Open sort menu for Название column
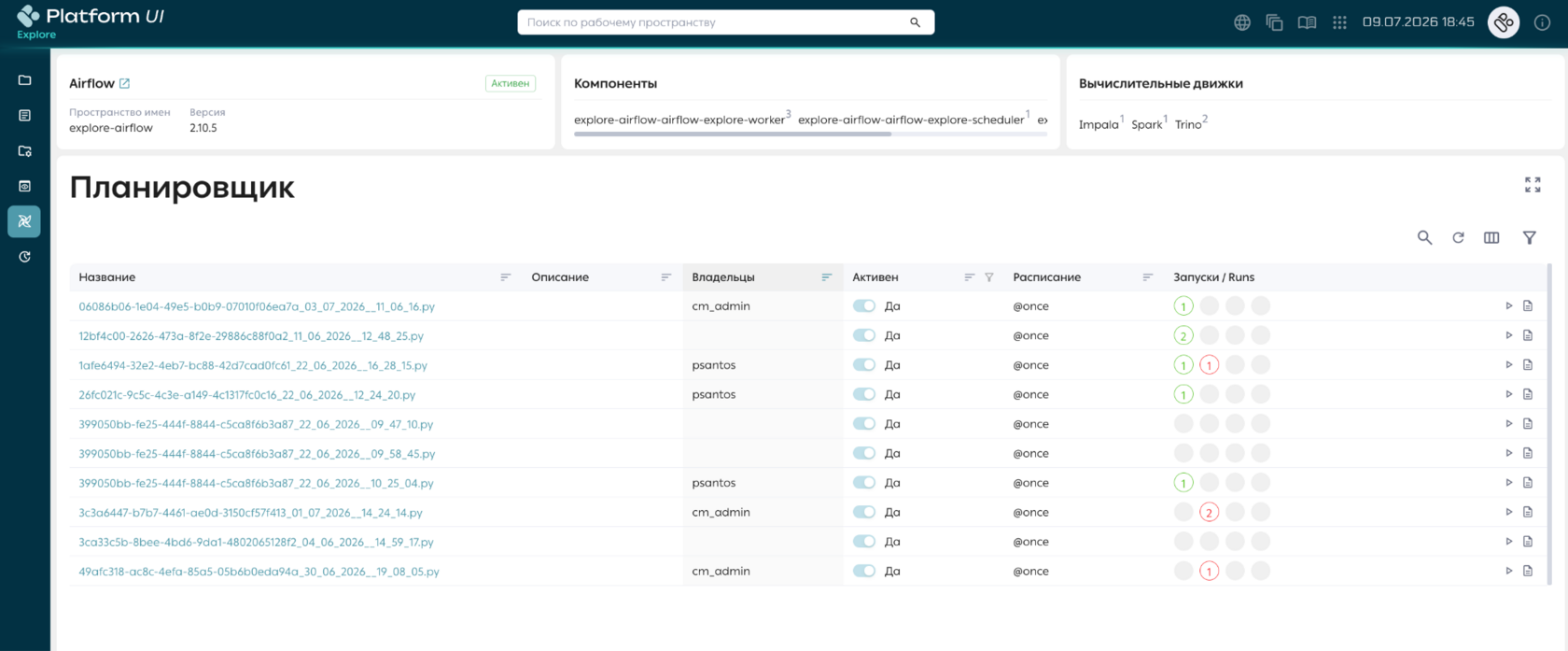This screenshot has height=651, width=1568. point(505,277)
